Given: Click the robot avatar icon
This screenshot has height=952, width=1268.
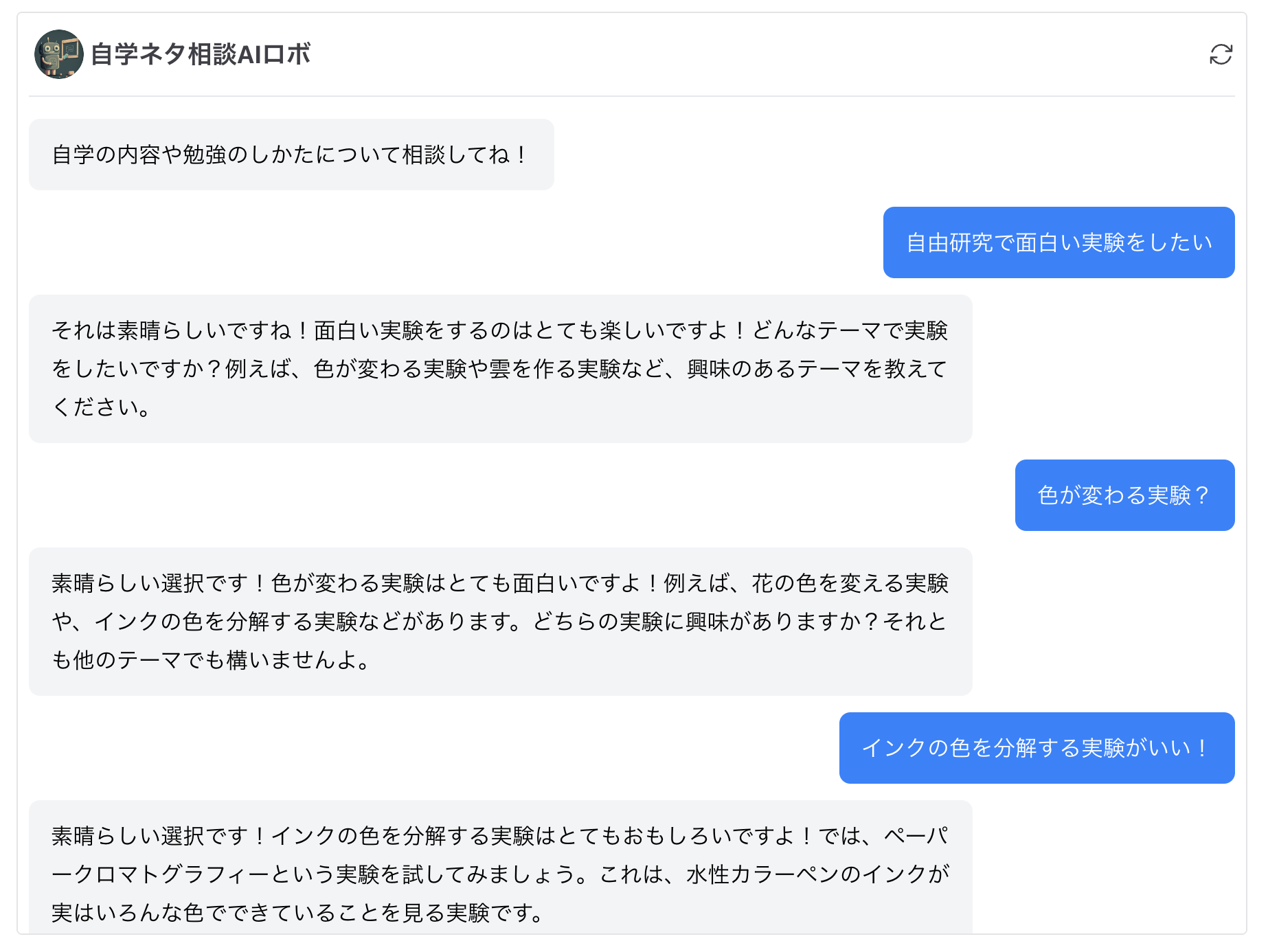Looking at the screenshot, I should point(59,54).
